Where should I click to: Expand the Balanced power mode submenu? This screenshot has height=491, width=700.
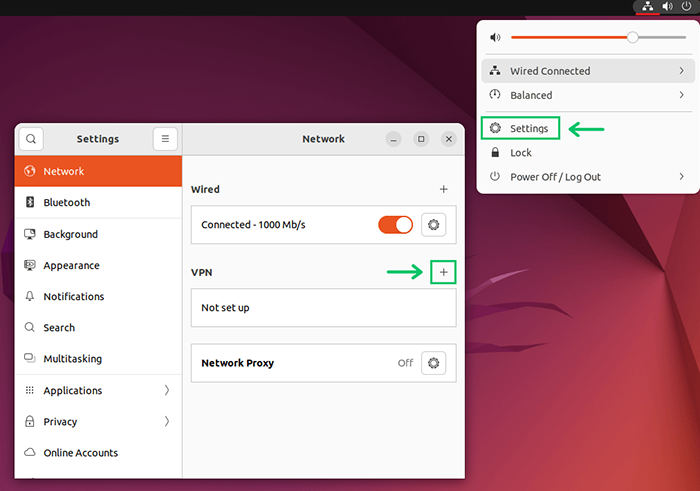click(588, 95)
